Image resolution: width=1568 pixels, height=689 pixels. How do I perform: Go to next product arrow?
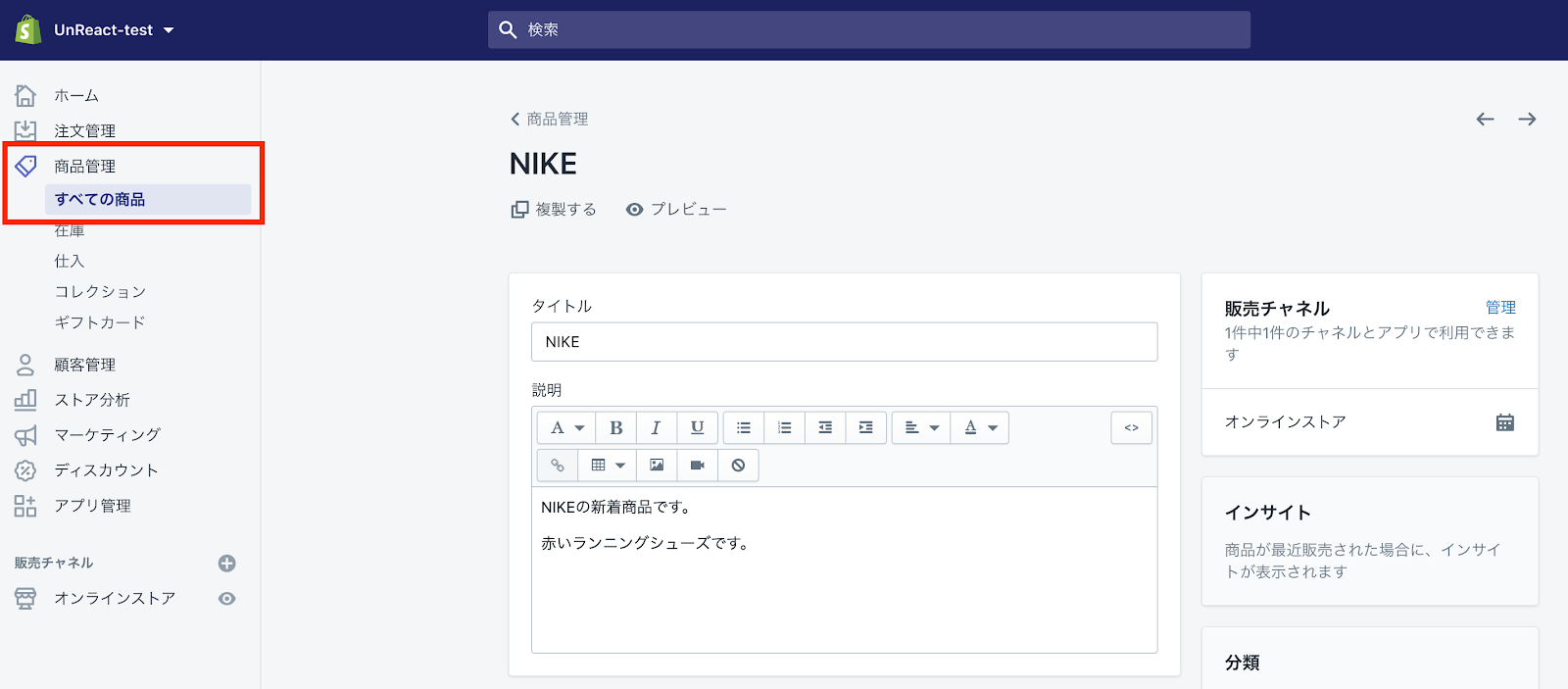pyautogui.click(x=1527, y=119)
